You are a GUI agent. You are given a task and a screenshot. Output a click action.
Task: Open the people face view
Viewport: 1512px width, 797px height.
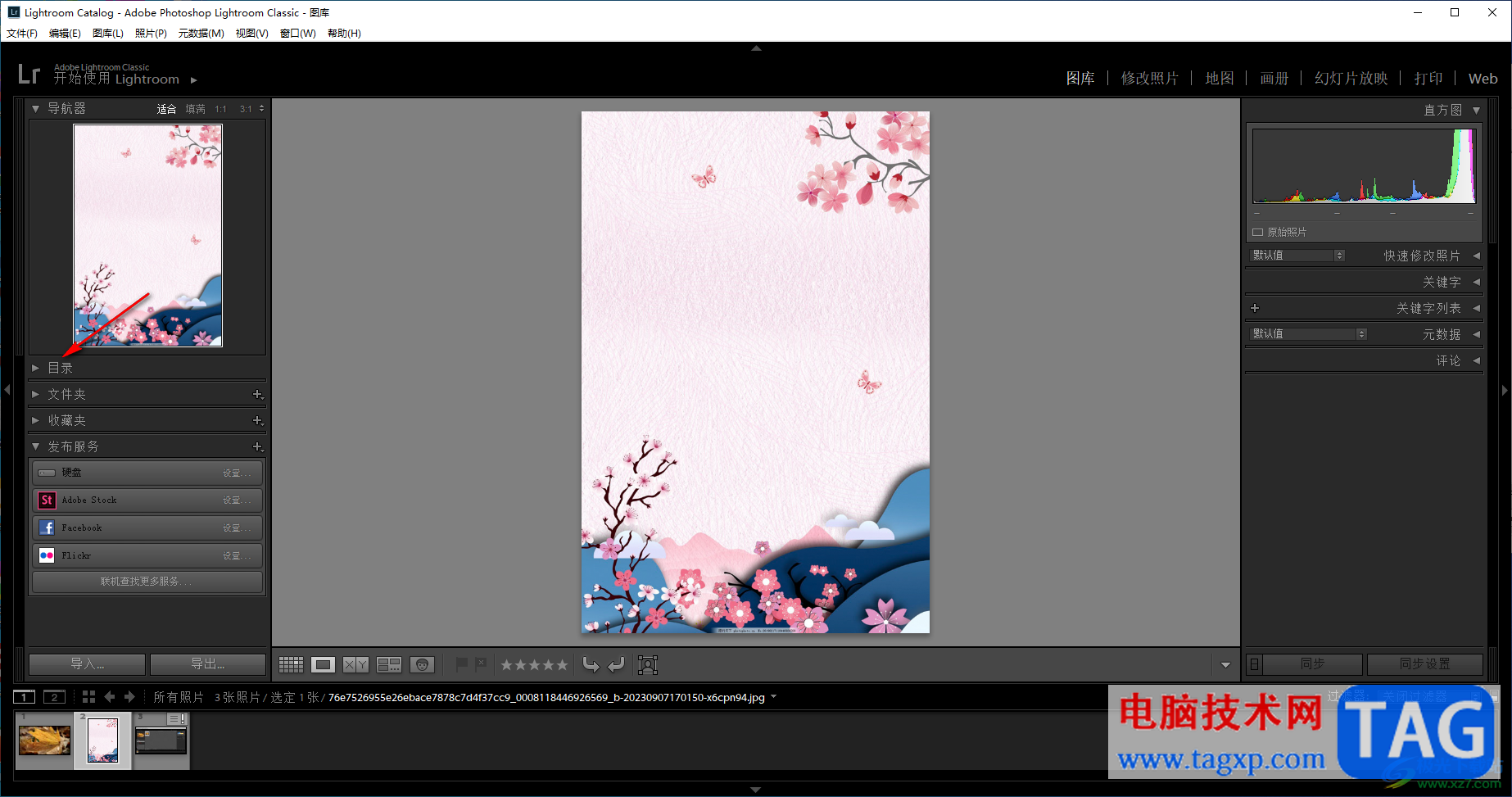422,664
